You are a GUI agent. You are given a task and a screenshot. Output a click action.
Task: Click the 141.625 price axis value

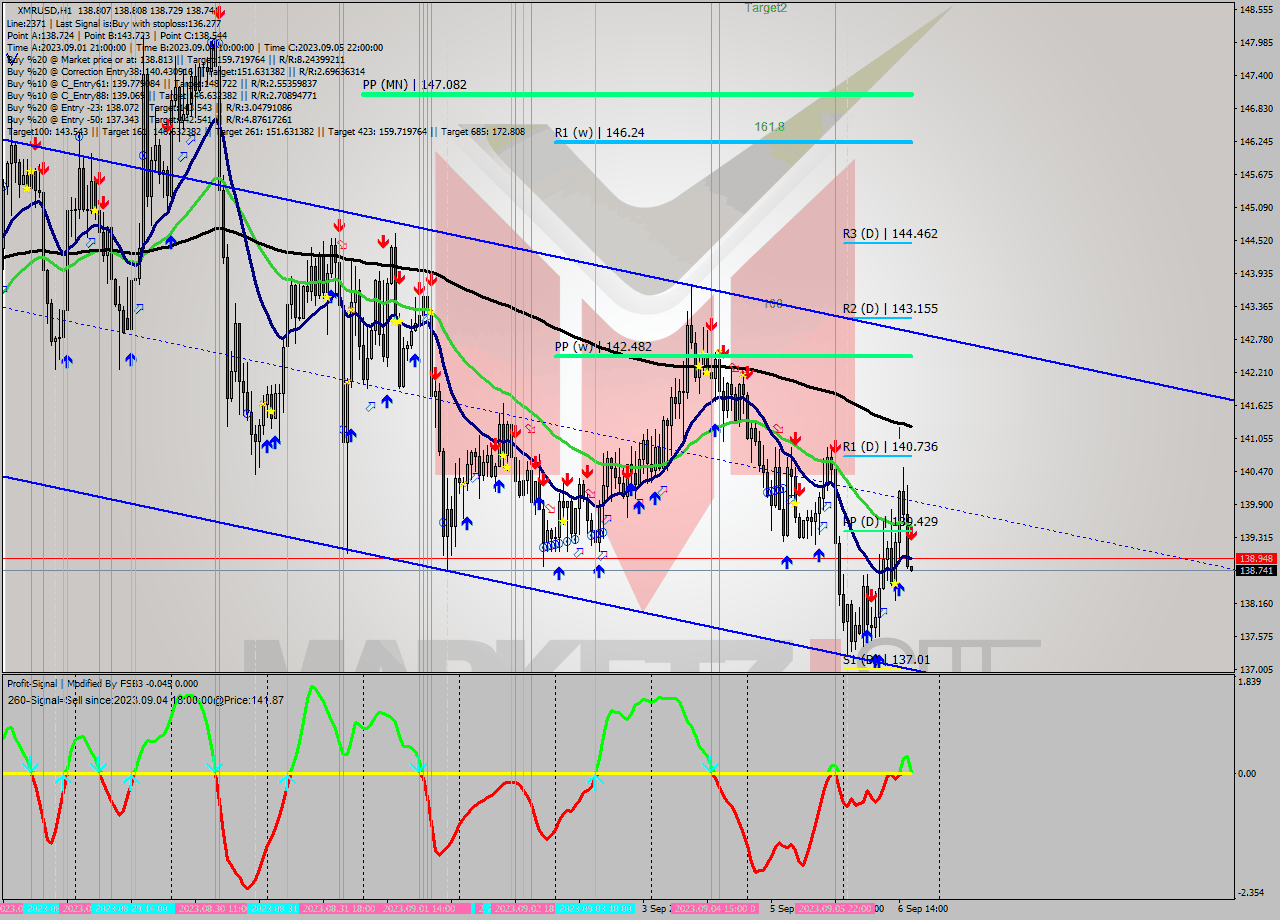click(1255, 405)
